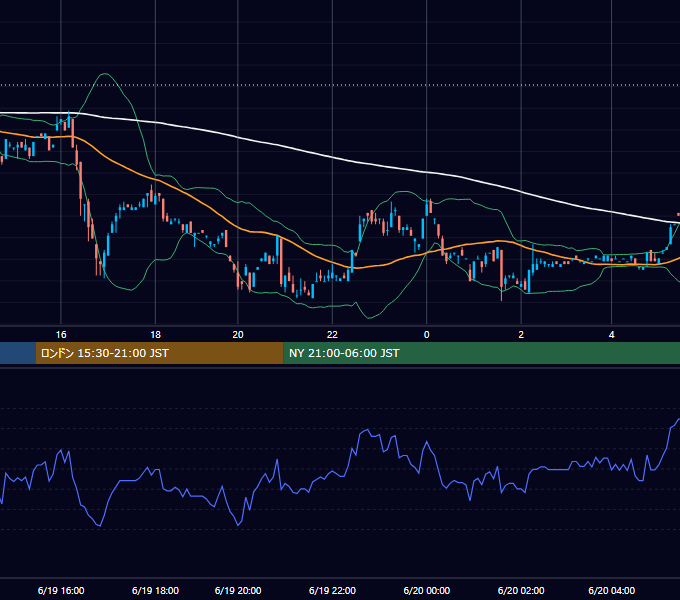680x600 pixels.
Task: Click the 6/19 20:00 date label
Action: (x=238, y=590)
